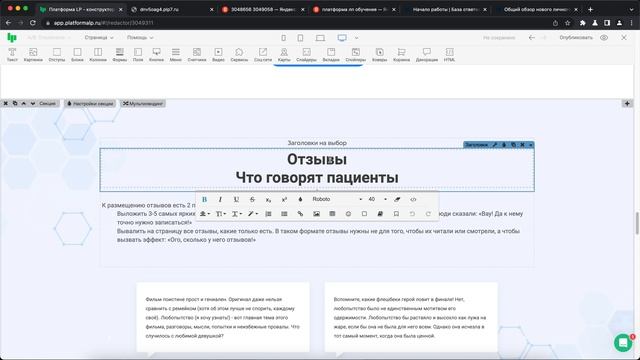
Task: Select the Текст widget in the toolbar
Action: click(x=12, y=55)
